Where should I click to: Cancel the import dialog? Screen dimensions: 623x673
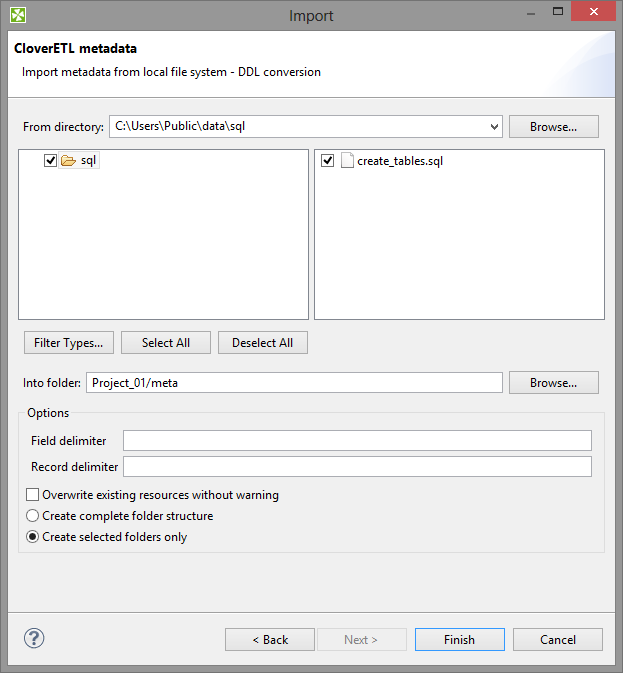pyautogui.click(x=558, y=640)
